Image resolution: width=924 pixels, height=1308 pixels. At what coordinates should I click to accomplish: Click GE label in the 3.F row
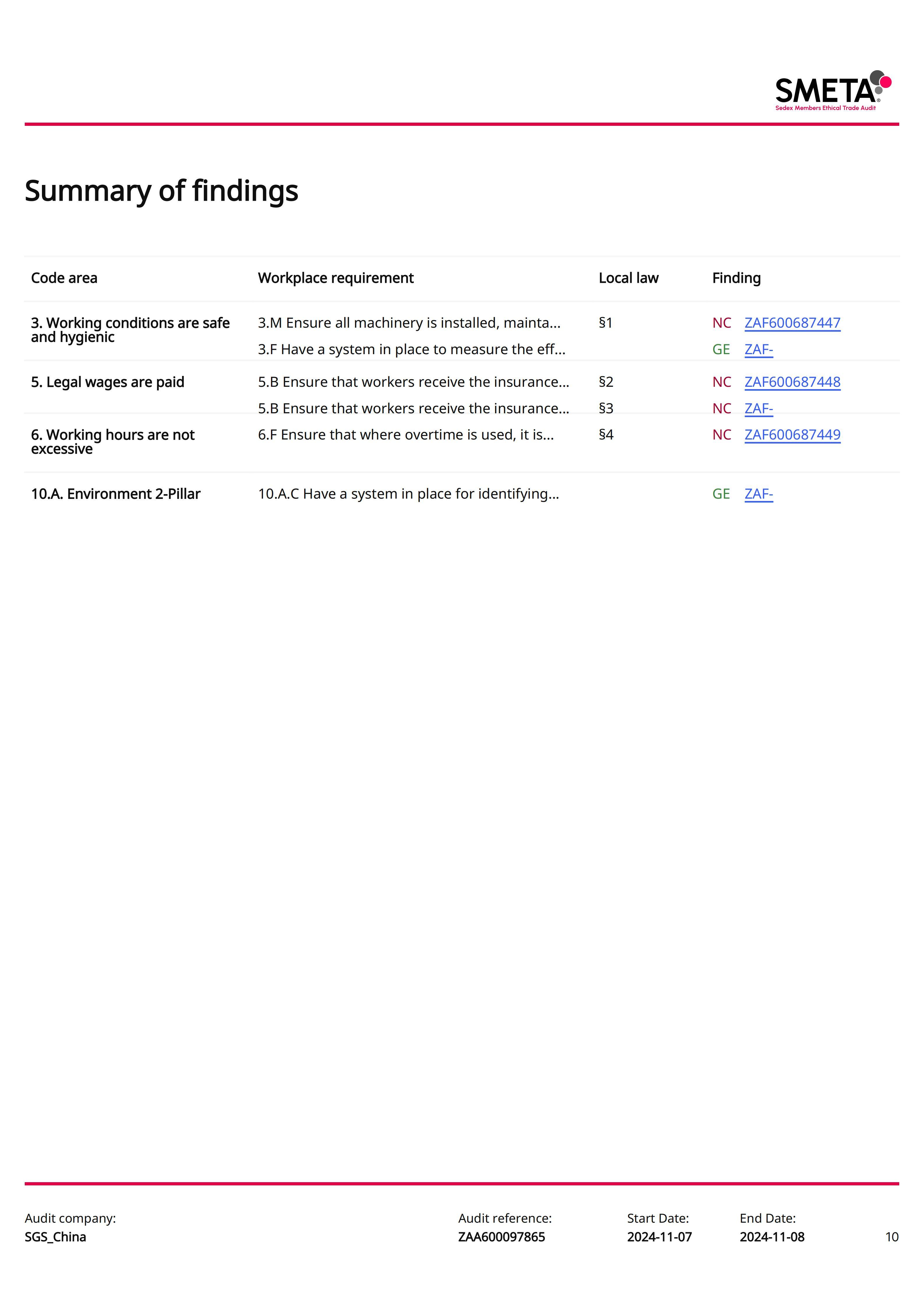click(721, 349)
